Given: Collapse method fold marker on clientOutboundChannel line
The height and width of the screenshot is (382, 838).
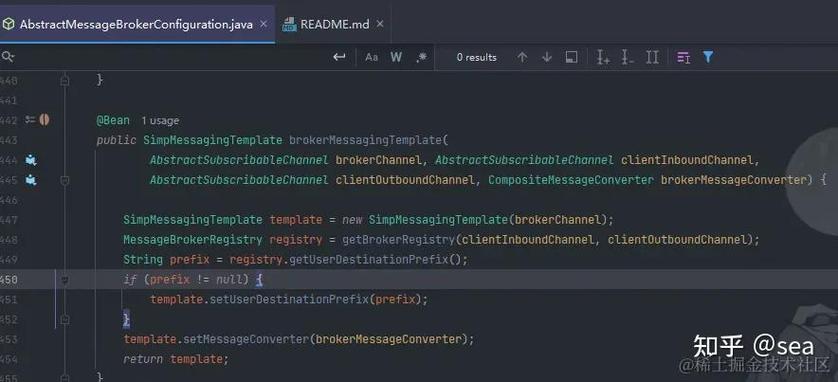Looking at the screenshot, I should tap(65, 181).
